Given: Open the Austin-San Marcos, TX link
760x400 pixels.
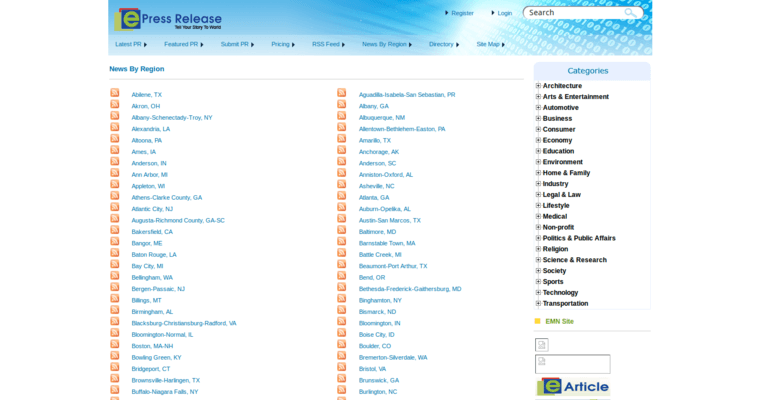Looking at the screenshot, I should 390,220.
